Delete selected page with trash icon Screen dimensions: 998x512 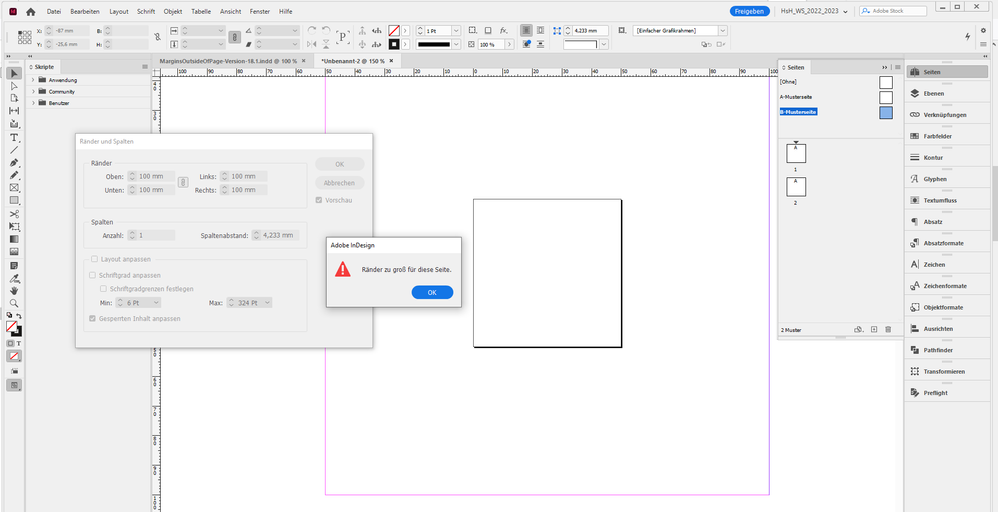point(889,329)
